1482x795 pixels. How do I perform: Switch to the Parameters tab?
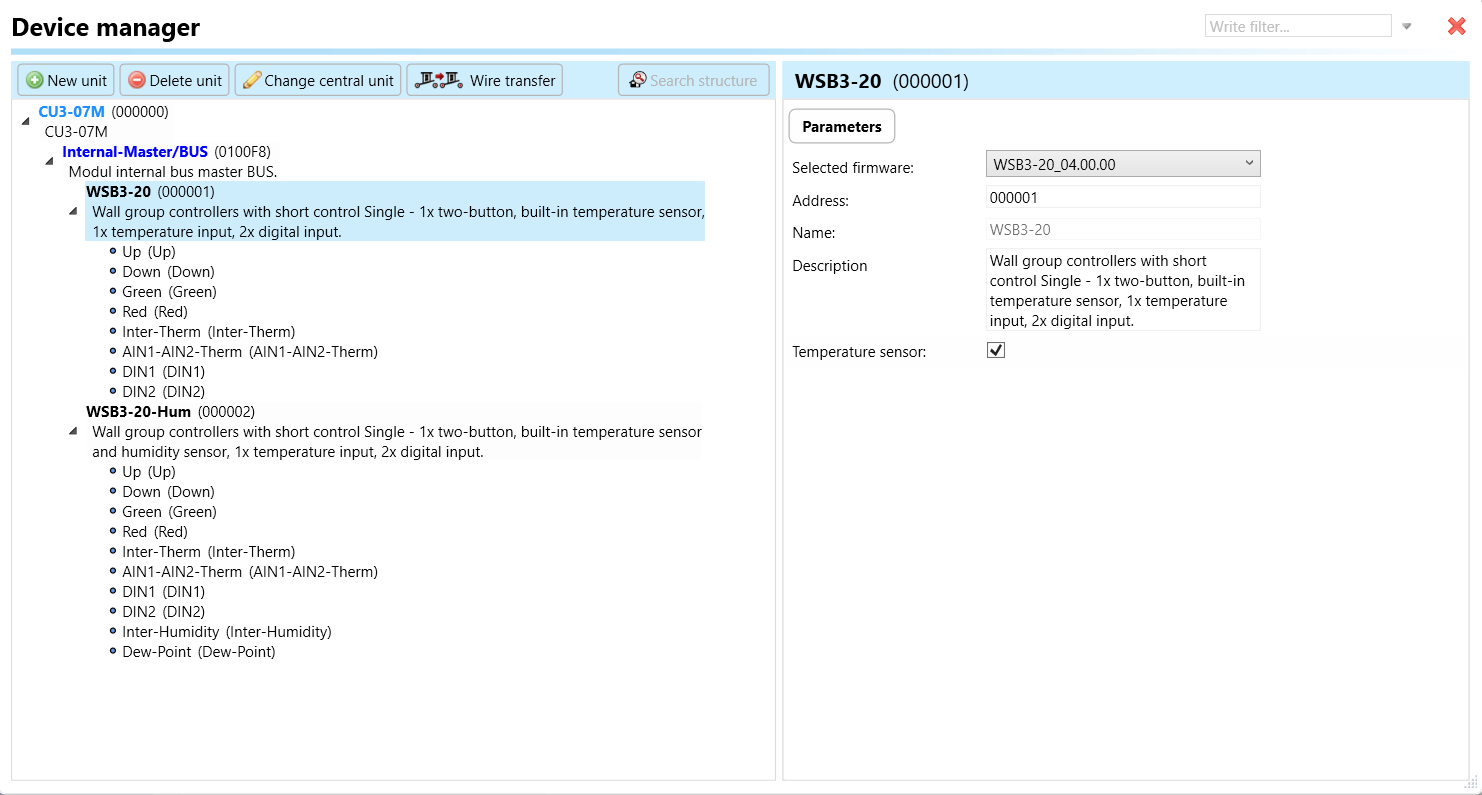click(x=841, y=127)
